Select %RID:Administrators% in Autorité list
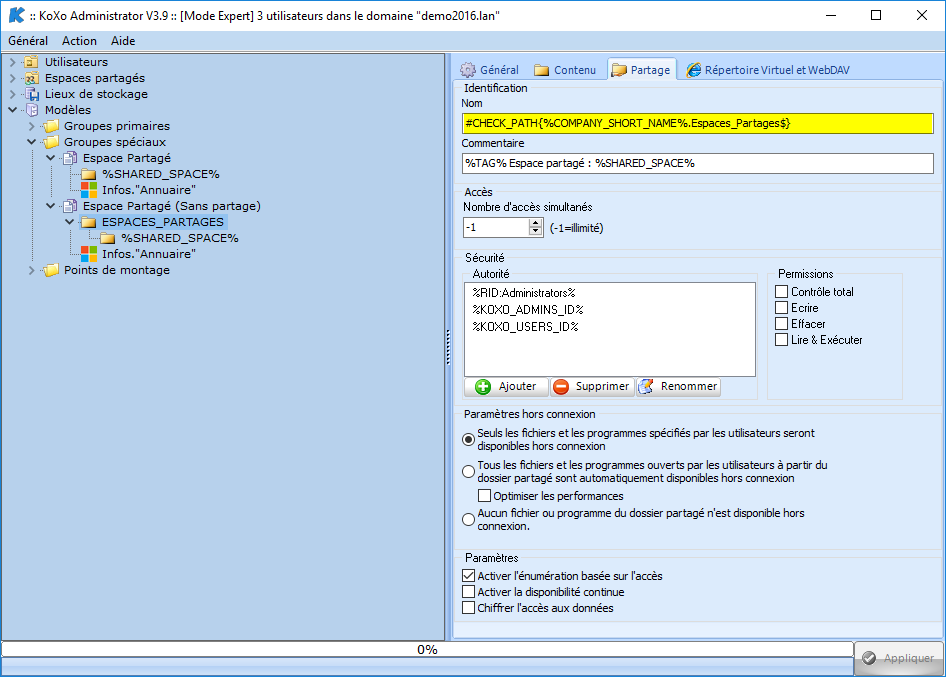Viewport: 946px width, 677px height. coord(524,293)
